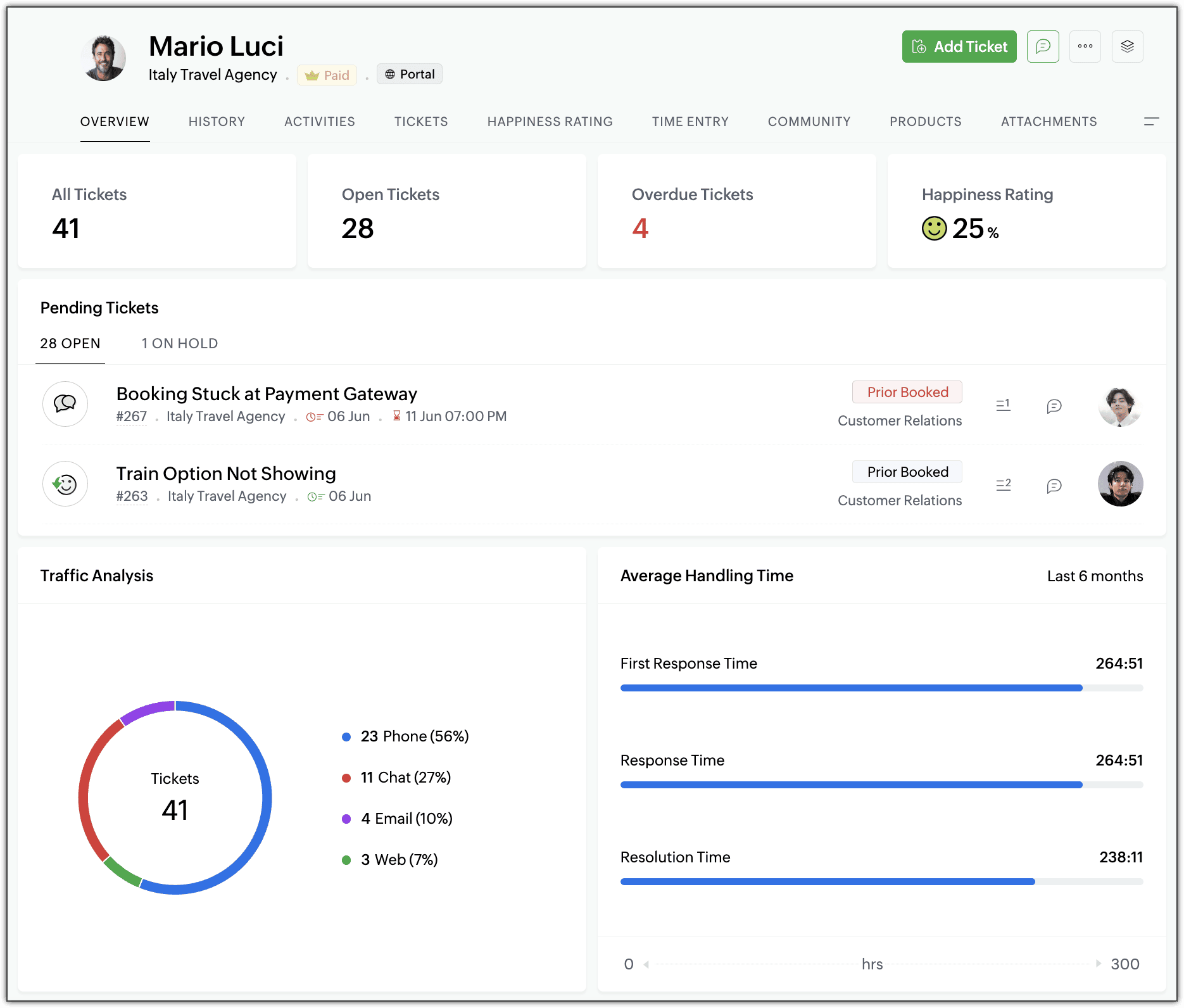Switch to the Tickets tab
This screenshot has height=1008, width=1184.
pos(421,122)
